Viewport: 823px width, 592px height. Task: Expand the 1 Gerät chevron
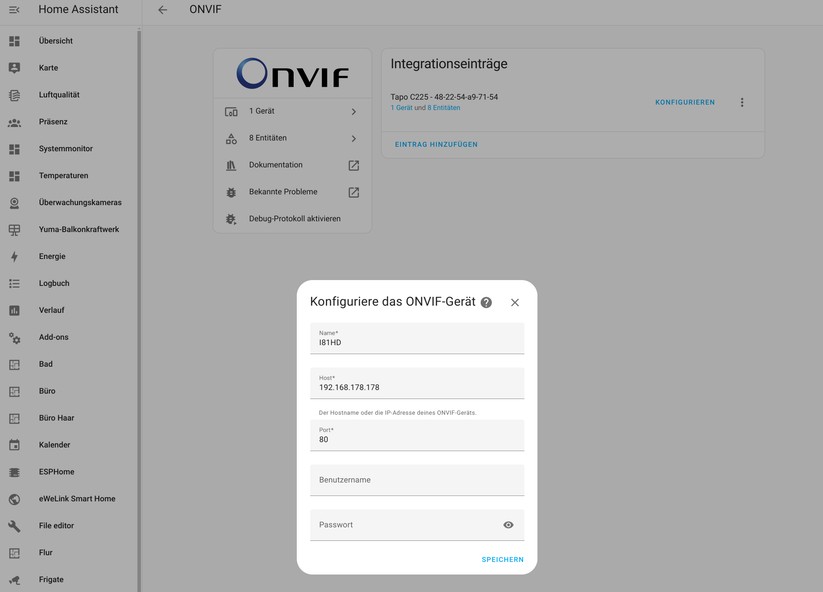(354, 111)
